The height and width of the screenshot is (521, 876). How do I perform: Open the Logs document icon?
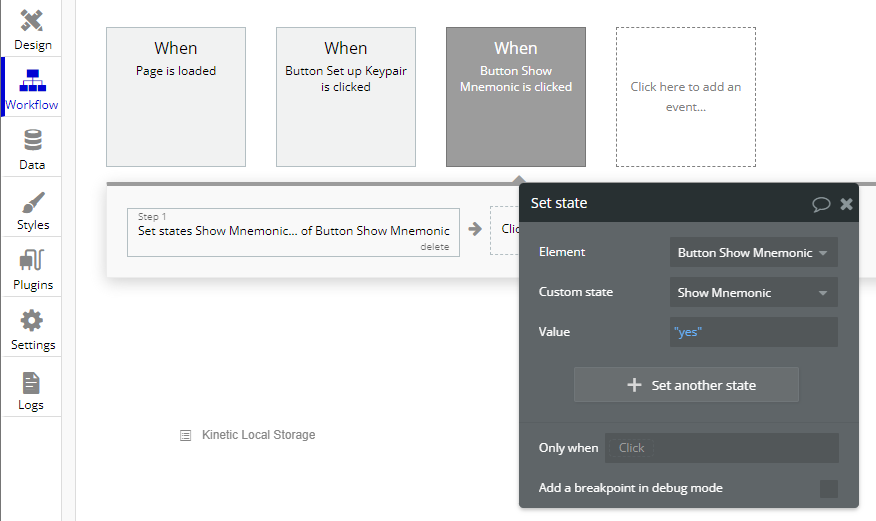pyautogui.click(x=32, y=382)
